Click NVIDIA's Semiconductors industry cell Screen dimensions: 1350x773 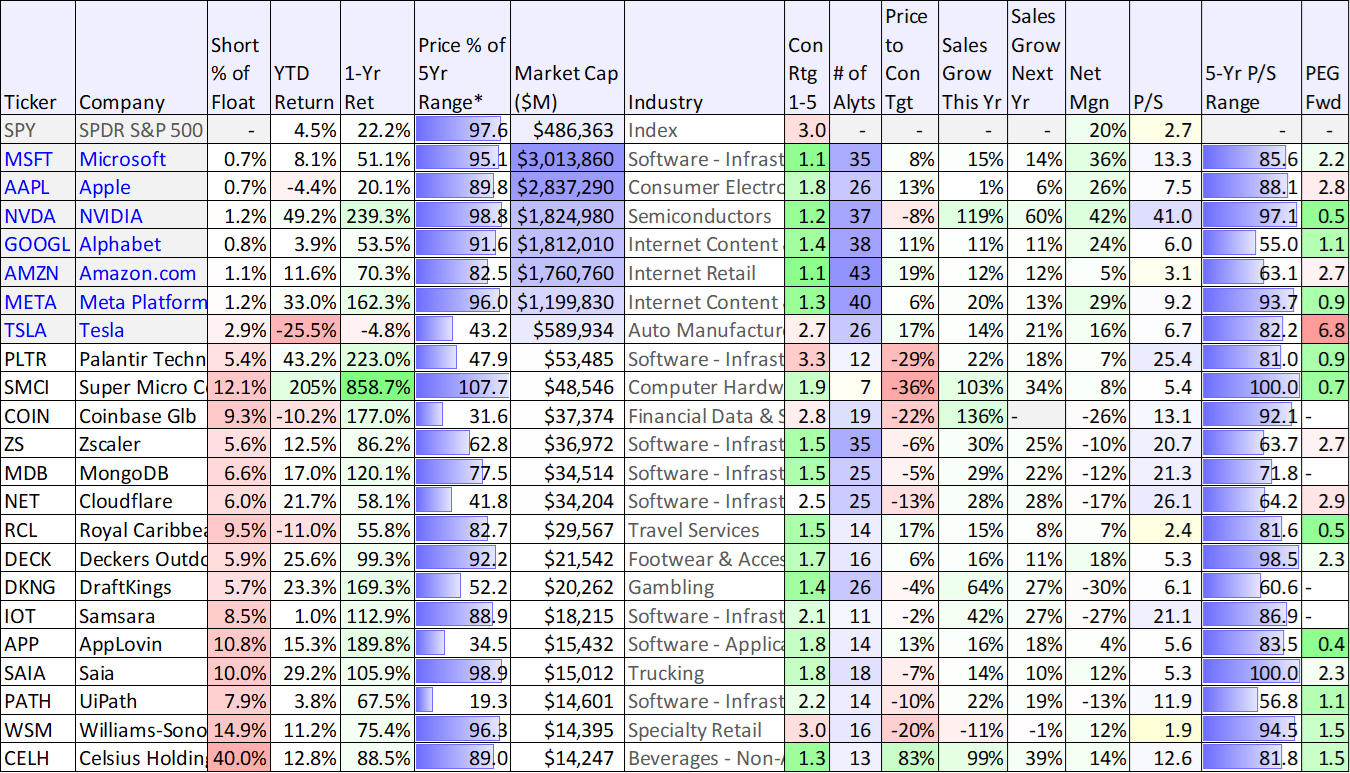point(705,216)
